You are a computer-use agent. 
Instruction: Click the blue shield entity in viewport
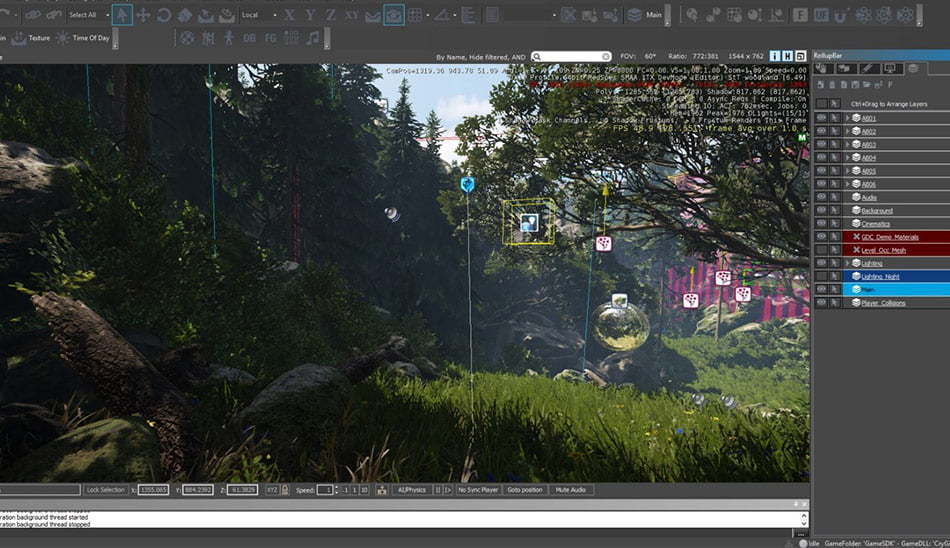(x=467, y=184)
